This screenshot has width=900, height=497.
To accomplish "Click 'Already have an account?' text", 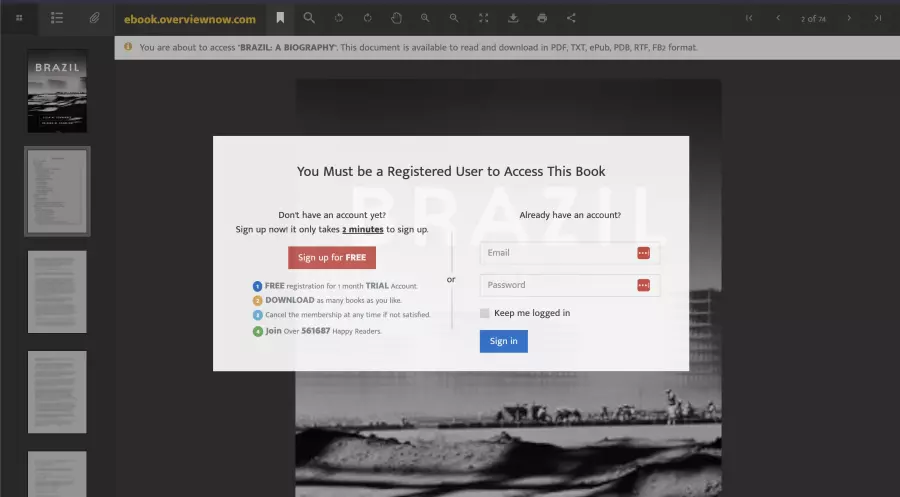I will click(x=570, y=215).
